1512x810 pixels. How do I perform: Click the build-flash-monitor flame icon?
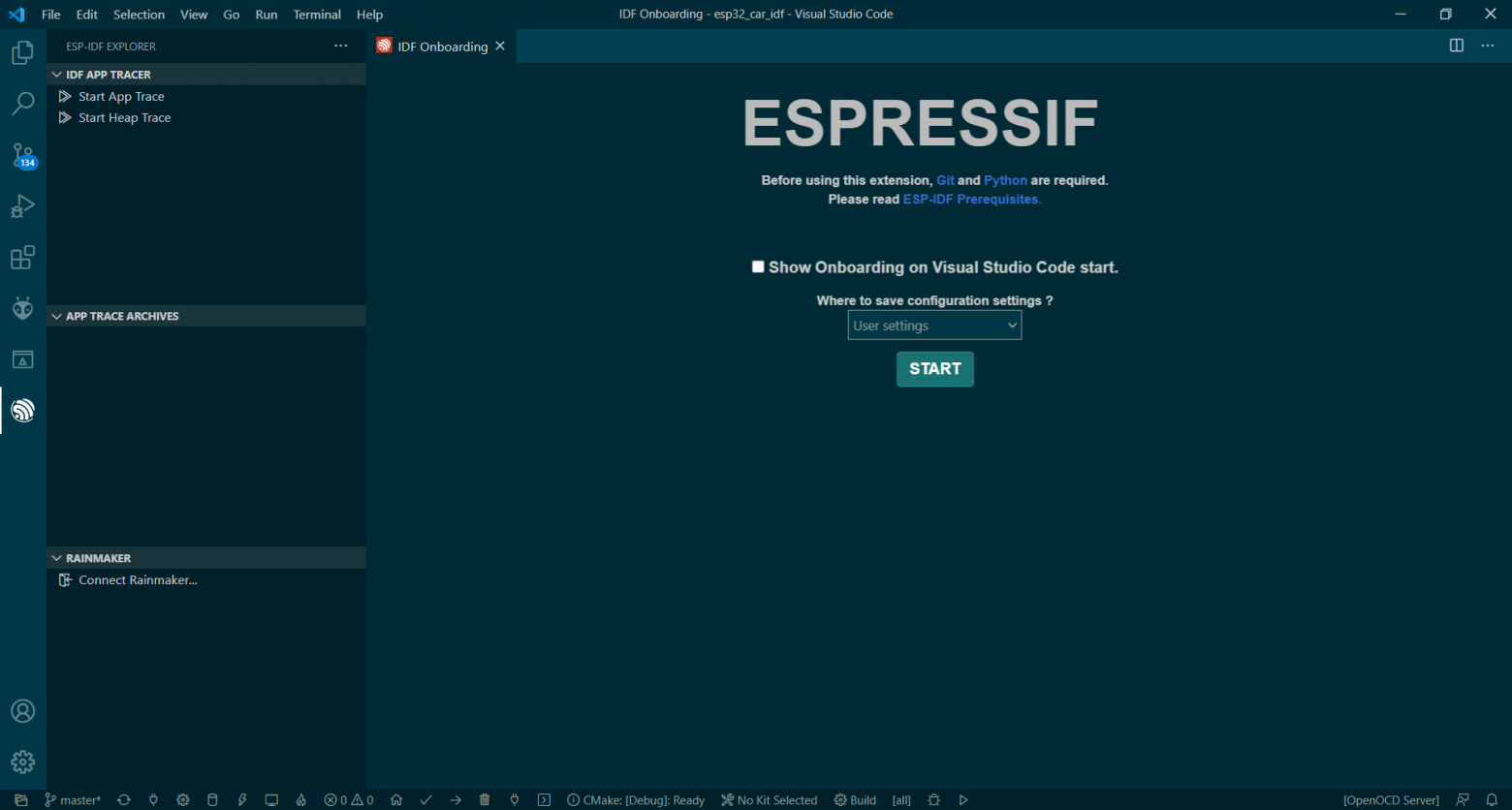[301, 800]
